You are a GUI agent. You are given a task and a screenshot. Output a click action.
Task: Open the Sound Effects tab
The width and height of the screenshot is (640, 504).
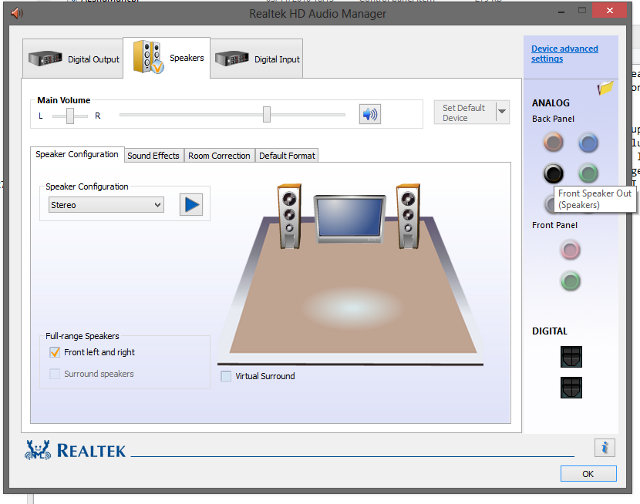pyautogui.click(x=153, y=156)
